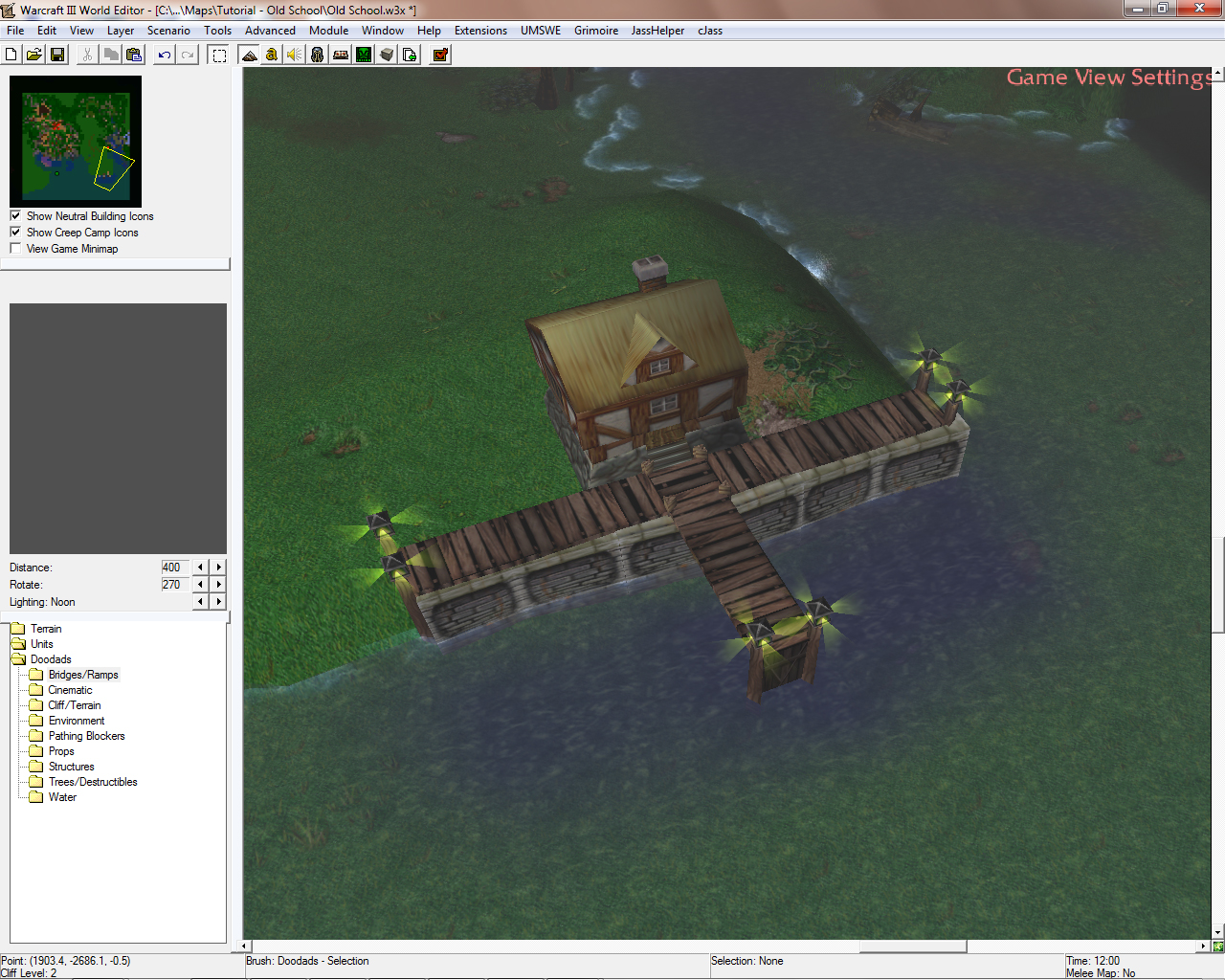This screenshot has width=1225, height=980.
Task: Open the Pathing Blockers doodad folder
Action: [x=86, y=736]
